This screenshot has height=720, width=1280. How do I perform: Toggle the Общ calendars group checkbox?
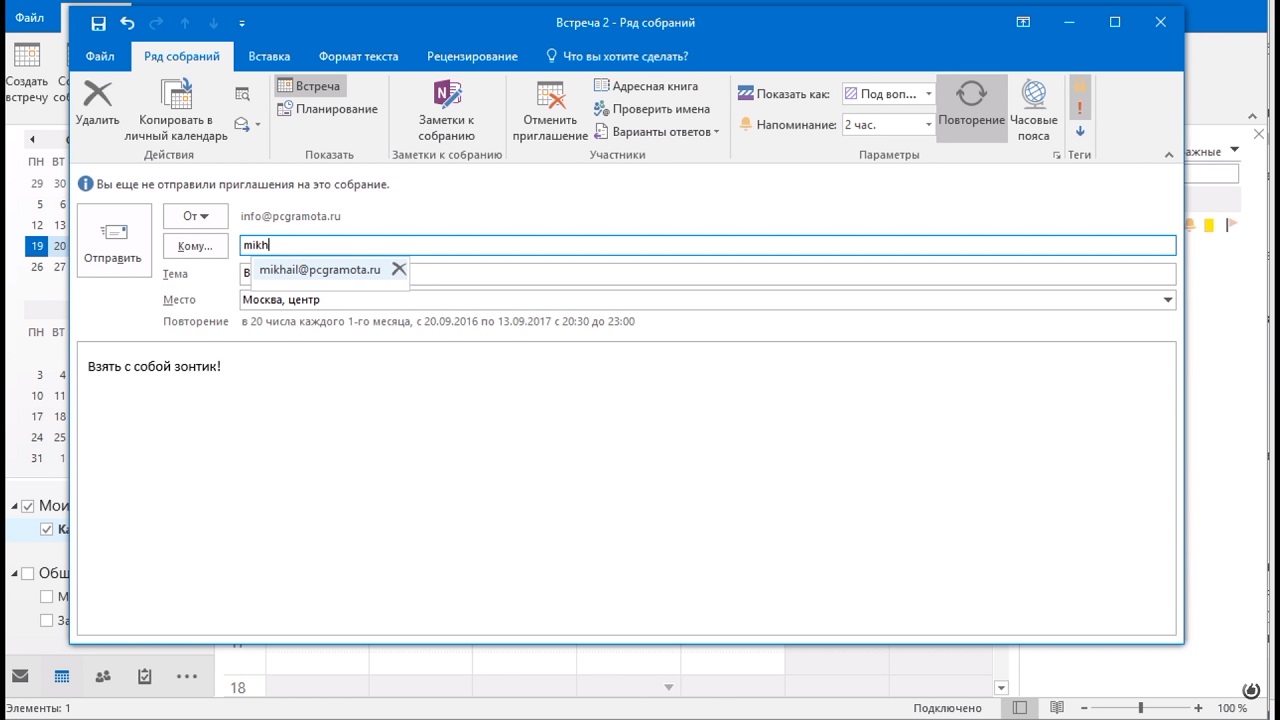28,574
